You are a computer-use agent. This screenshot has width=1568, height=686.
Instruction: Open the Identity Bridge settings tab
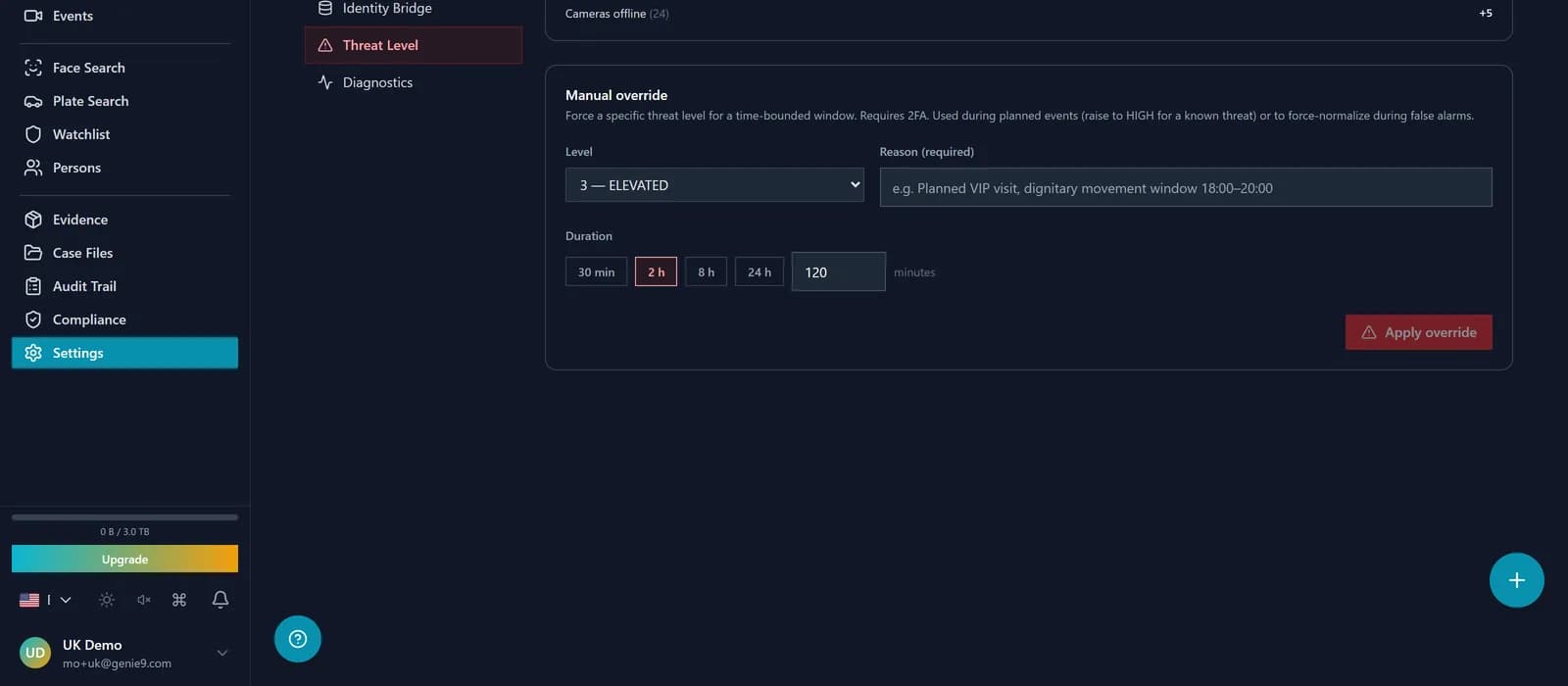(414, 8)
